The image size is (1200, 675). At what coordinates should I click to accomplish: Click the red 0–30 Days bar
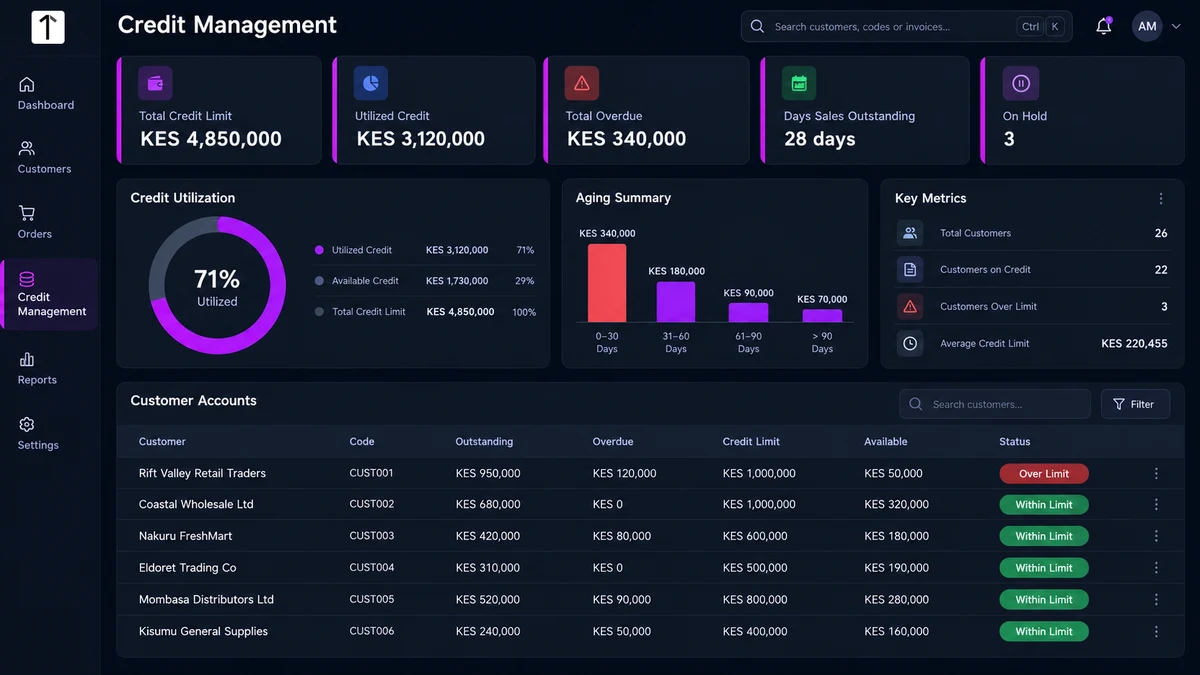click(607, 283)
